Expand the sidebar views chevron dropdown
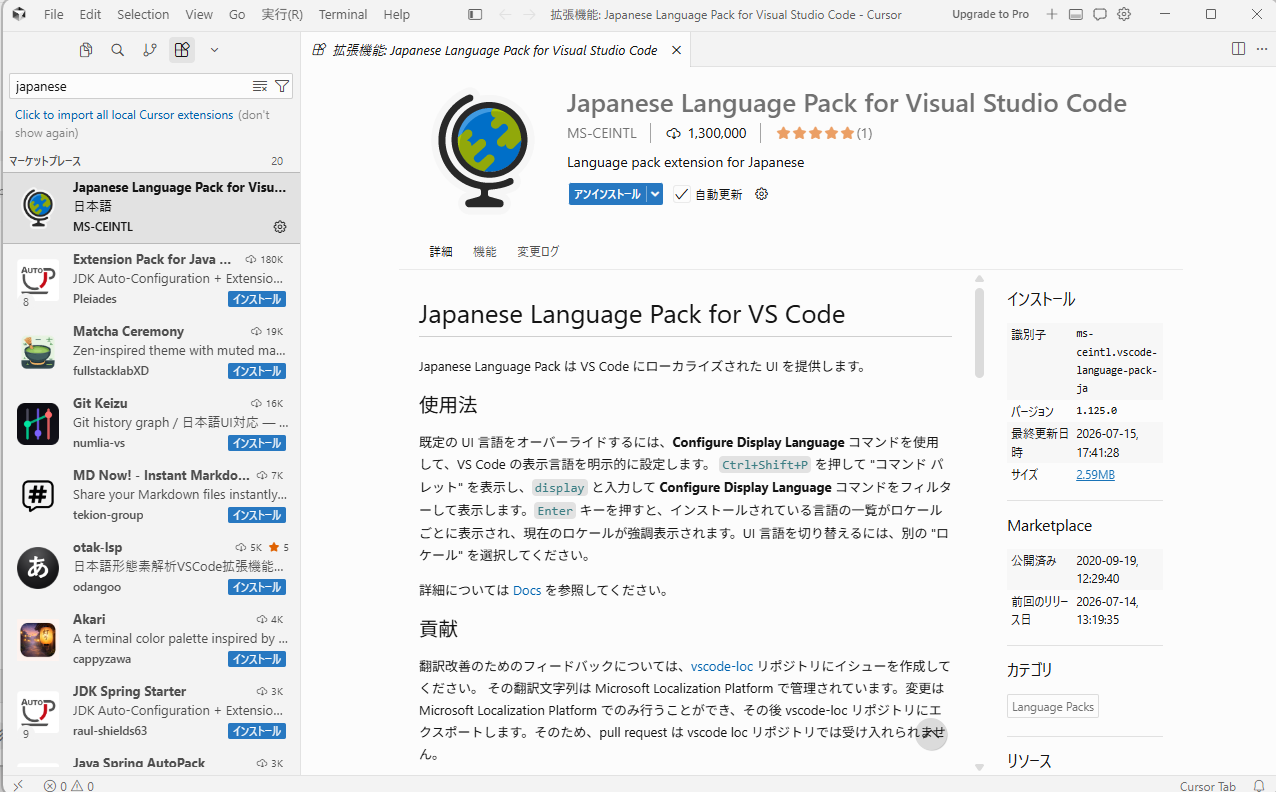Image resolution: width=1276 pixels, height=792 pixels. [x=214, y=50]
